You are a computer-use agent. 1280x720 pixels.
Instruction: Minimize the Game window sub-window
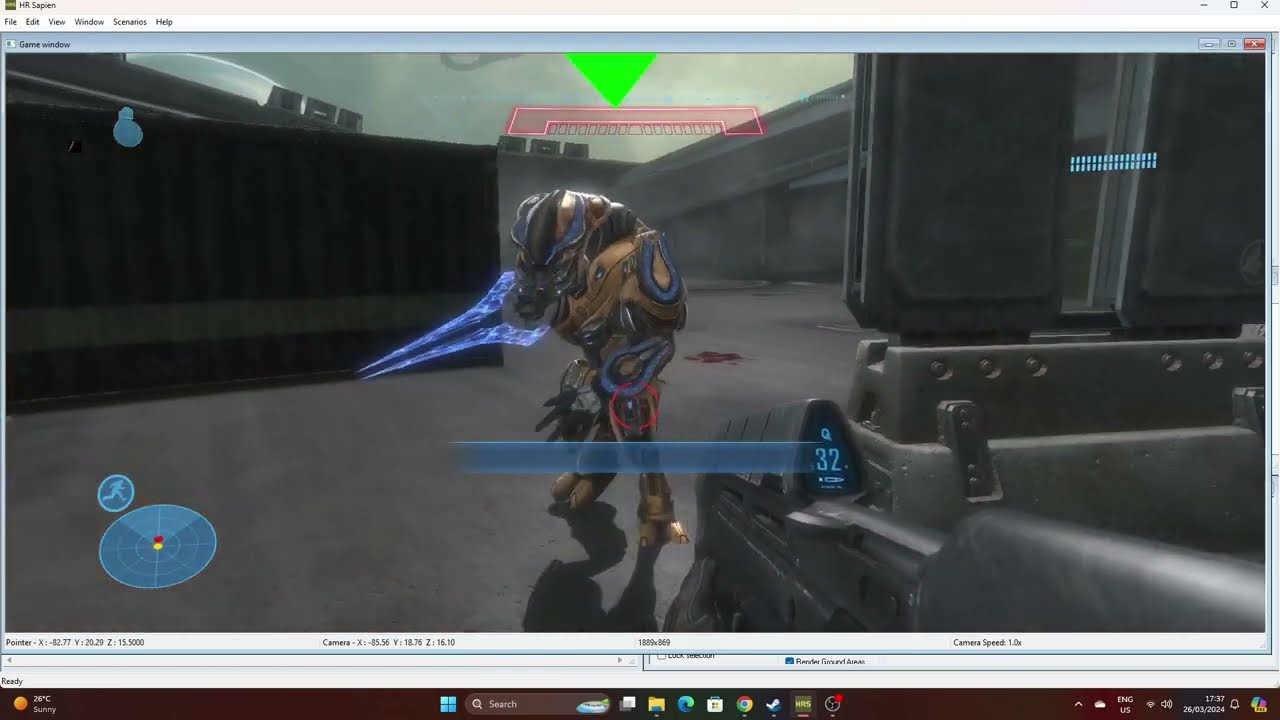tap(1209, 44)
